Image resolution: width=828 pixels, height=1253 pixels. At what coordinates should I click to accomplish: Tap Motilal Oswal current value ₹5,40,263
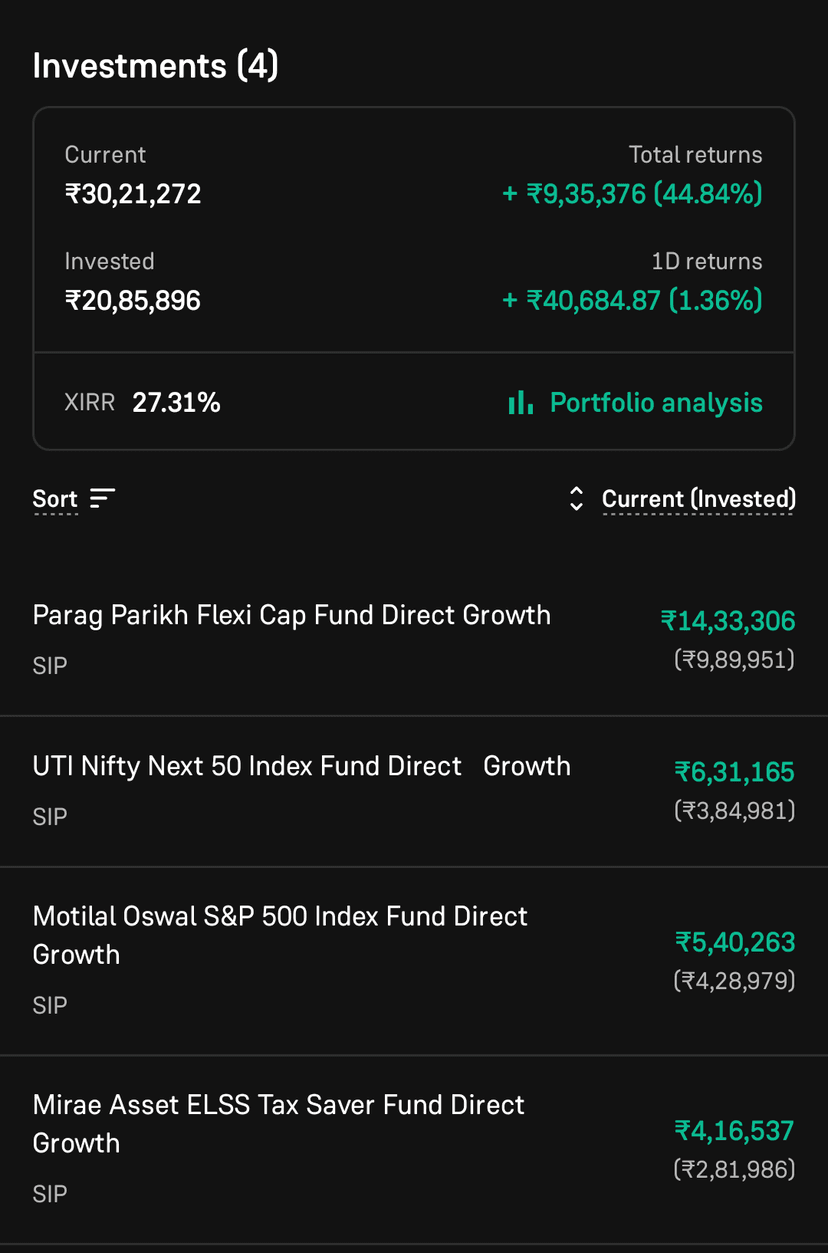pos(735,942)
